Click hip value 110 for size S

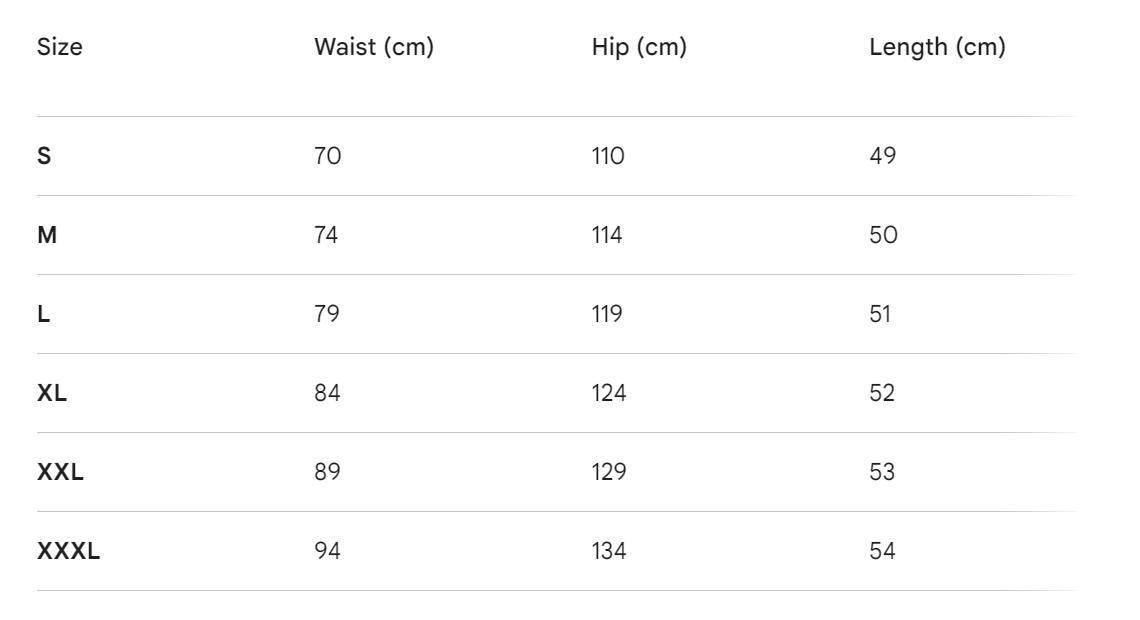pos(608,156)
